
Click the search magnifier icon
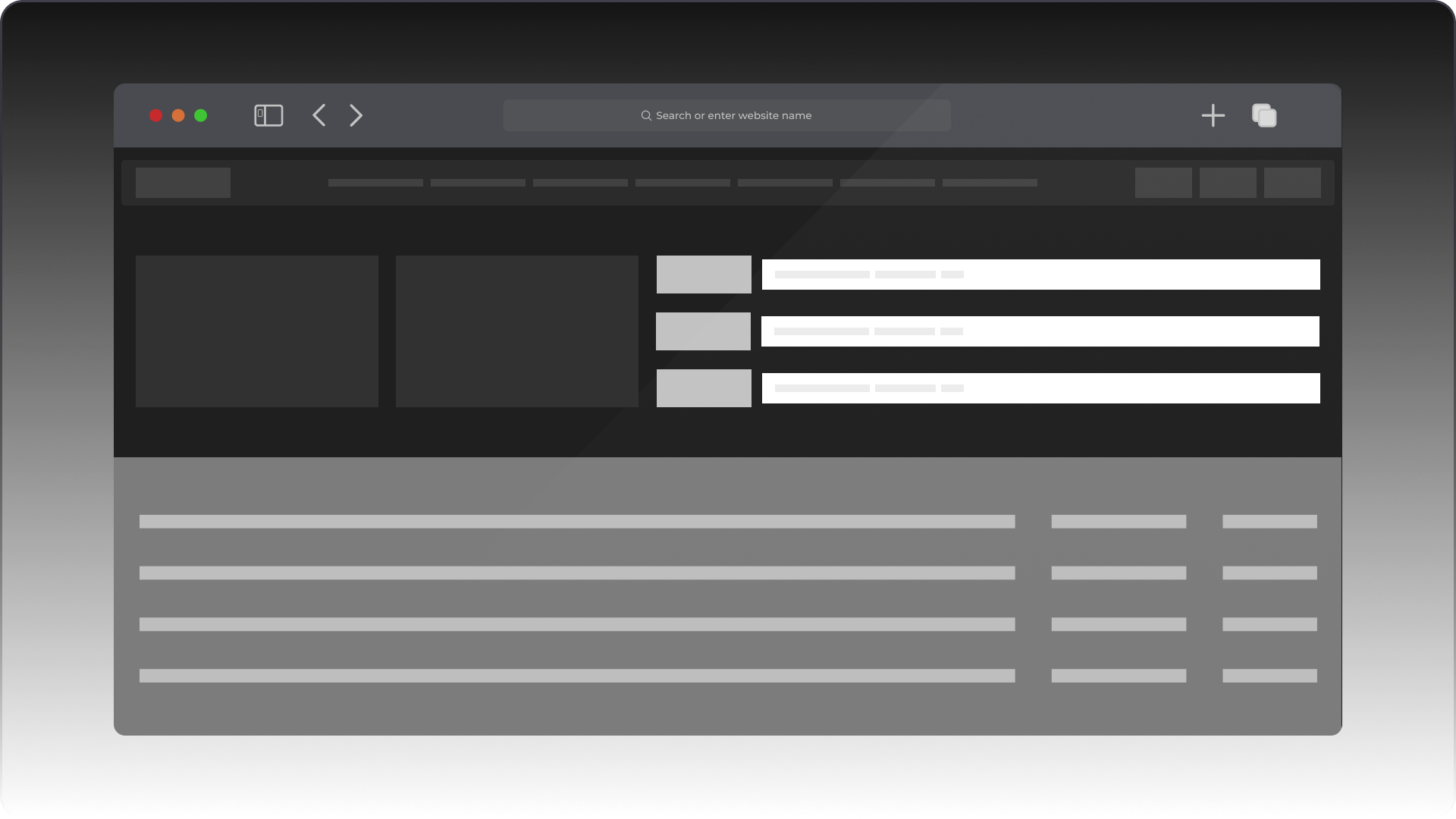point(646,115)
